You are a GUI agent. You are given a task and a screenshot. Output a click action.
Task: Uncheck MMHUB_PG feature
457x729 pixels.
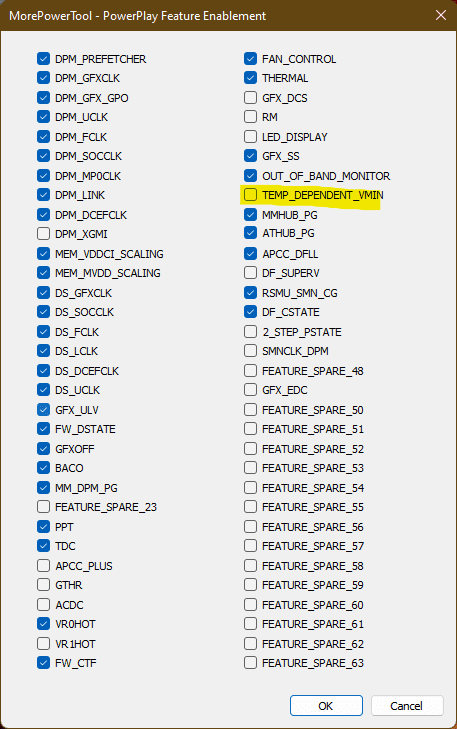click(x=250, y=215)
